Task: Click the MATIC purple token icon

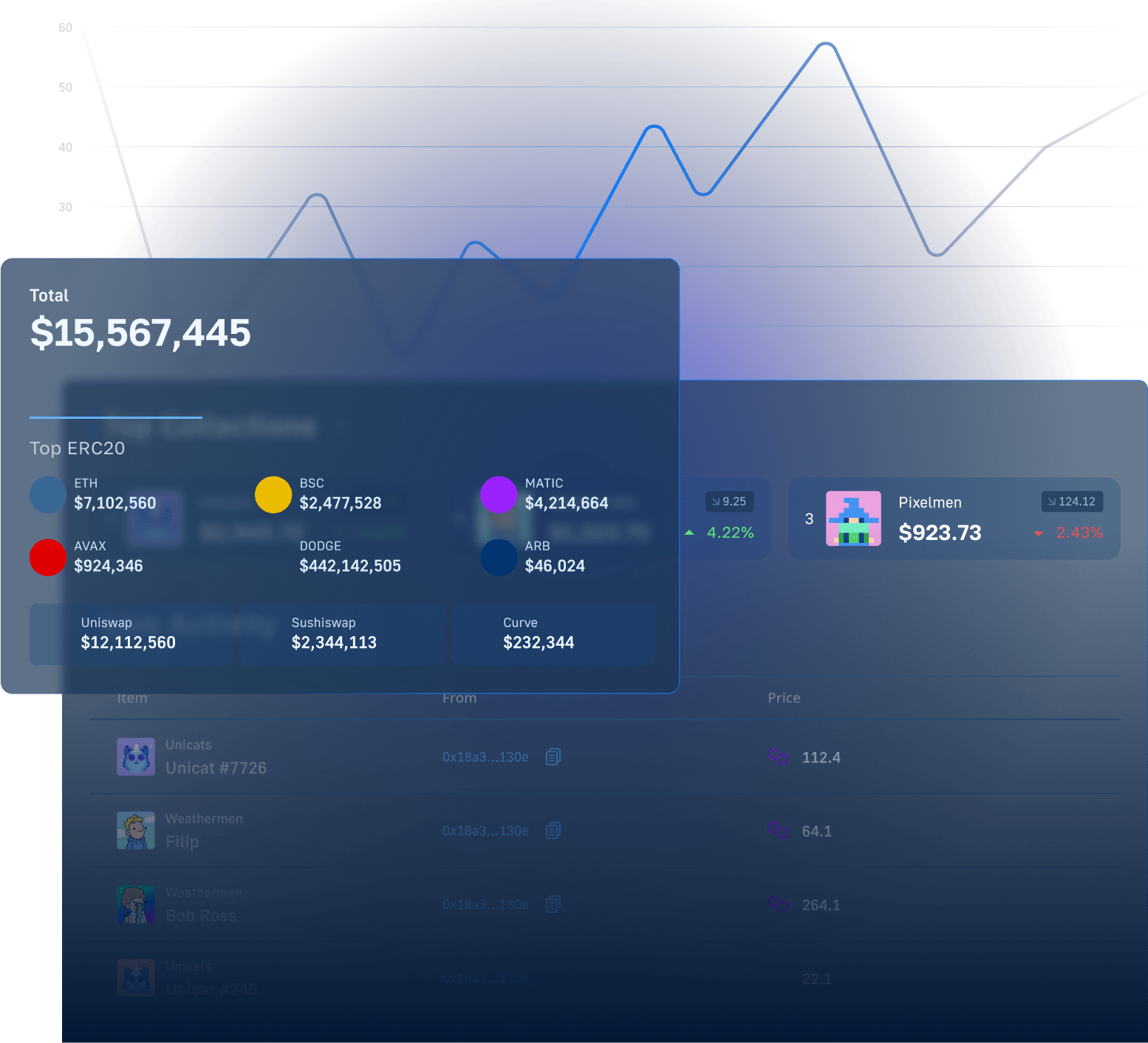Action: (499, 495)
